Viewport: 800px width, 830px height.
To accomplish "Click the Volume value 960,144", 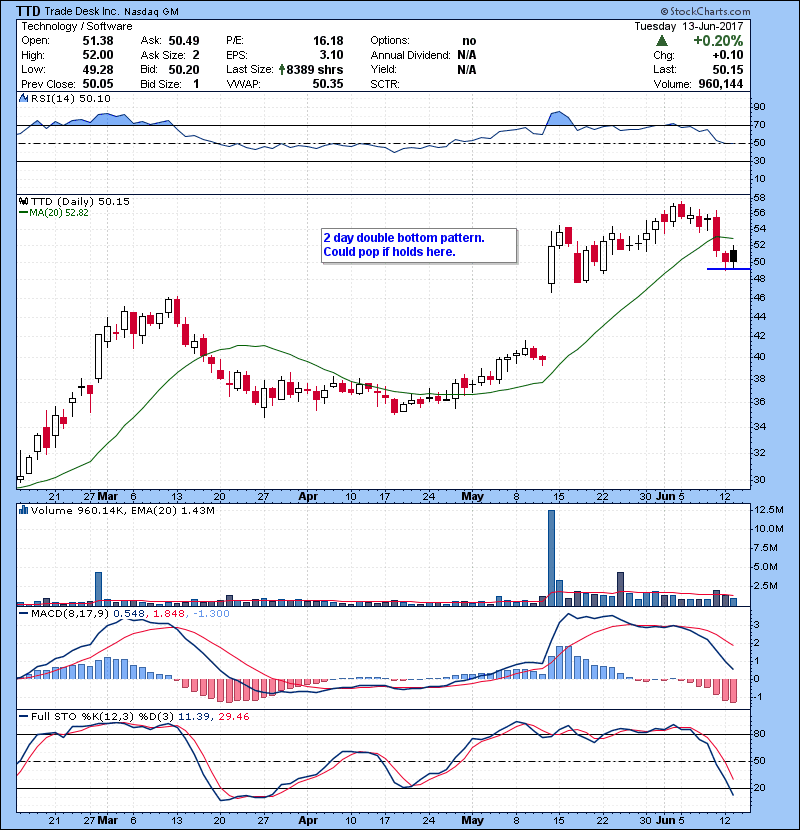I will click(721, 84).
